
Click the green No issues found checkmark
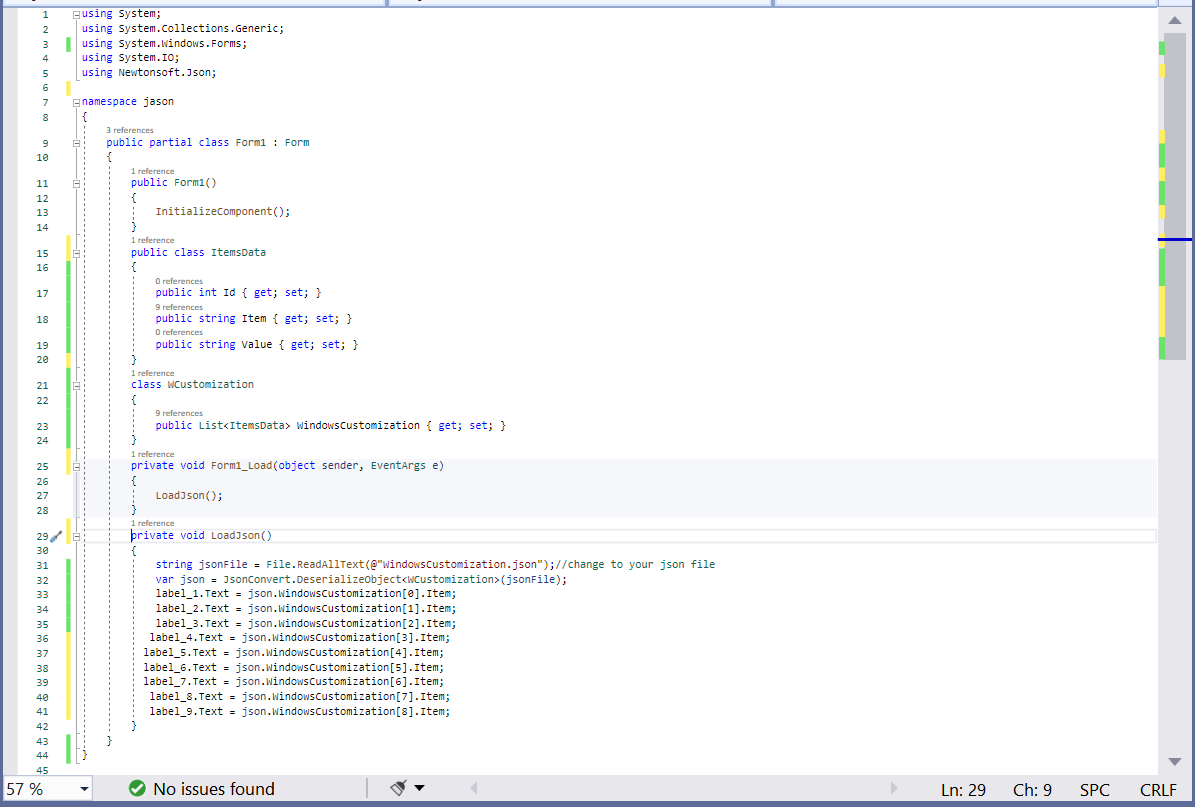(139, 788)
